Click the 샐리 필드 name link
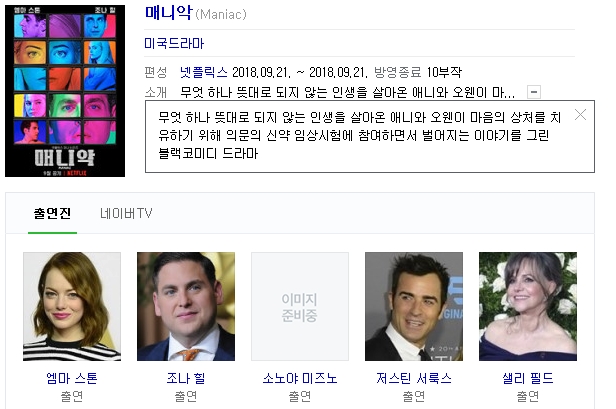The image size is (616, 409). 528,378
